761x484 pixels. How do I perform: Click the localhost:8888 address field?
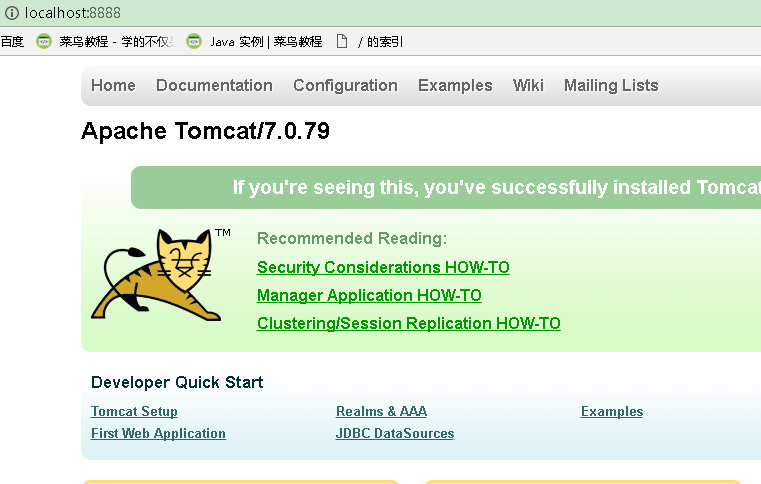coord(73,13)
